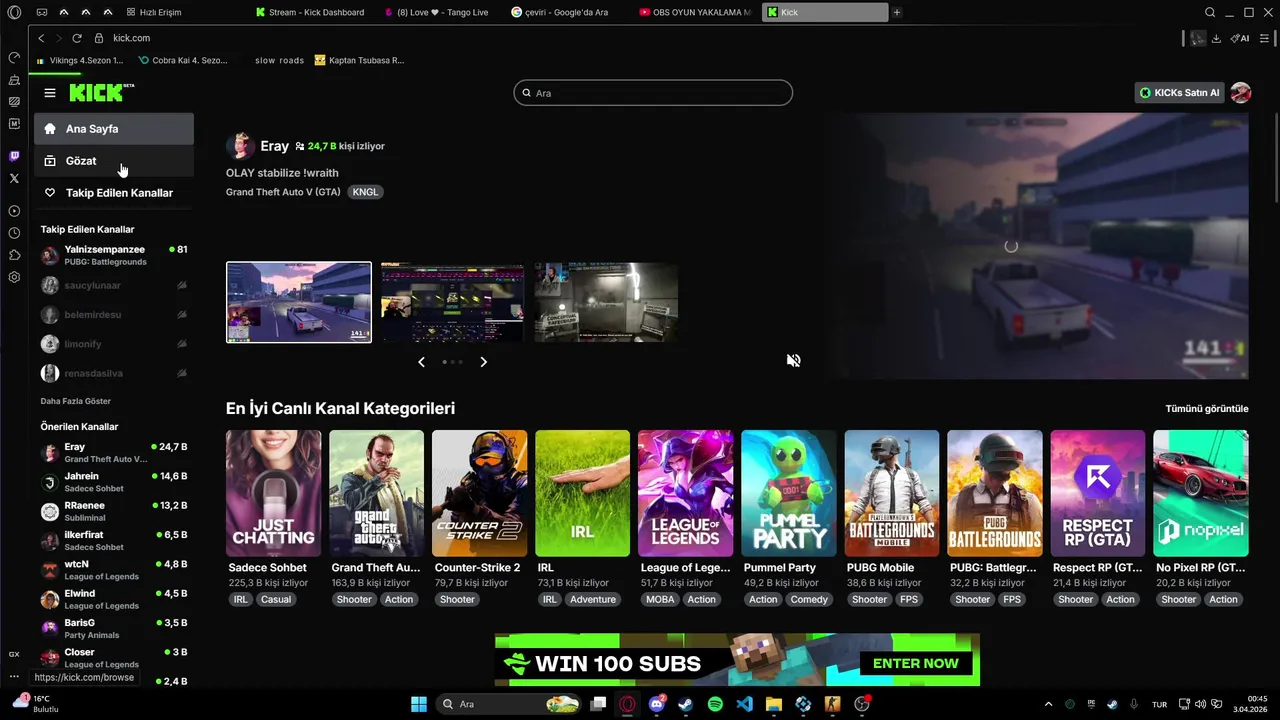
Task: Open Yalnizsempanzee followed channel
Action: 114,255
